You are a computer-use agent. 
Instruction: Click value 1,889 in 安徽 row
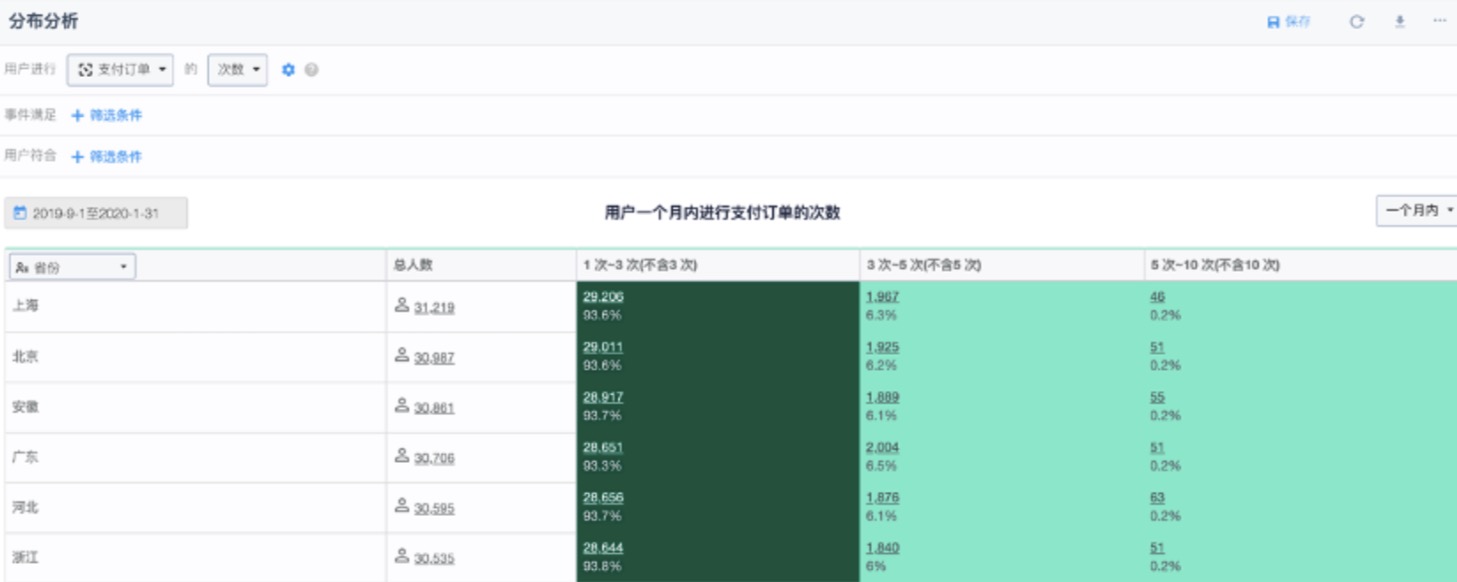pyautogui.click(x=883, y=397)
